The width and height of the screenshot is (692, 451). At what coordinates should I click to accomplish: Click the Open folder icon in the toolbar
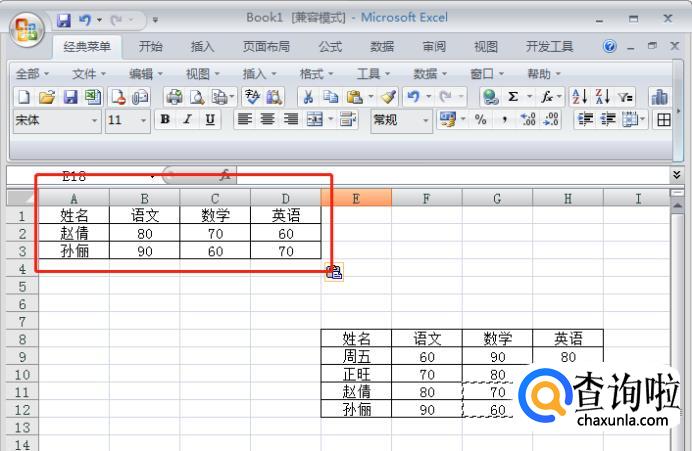47,97
